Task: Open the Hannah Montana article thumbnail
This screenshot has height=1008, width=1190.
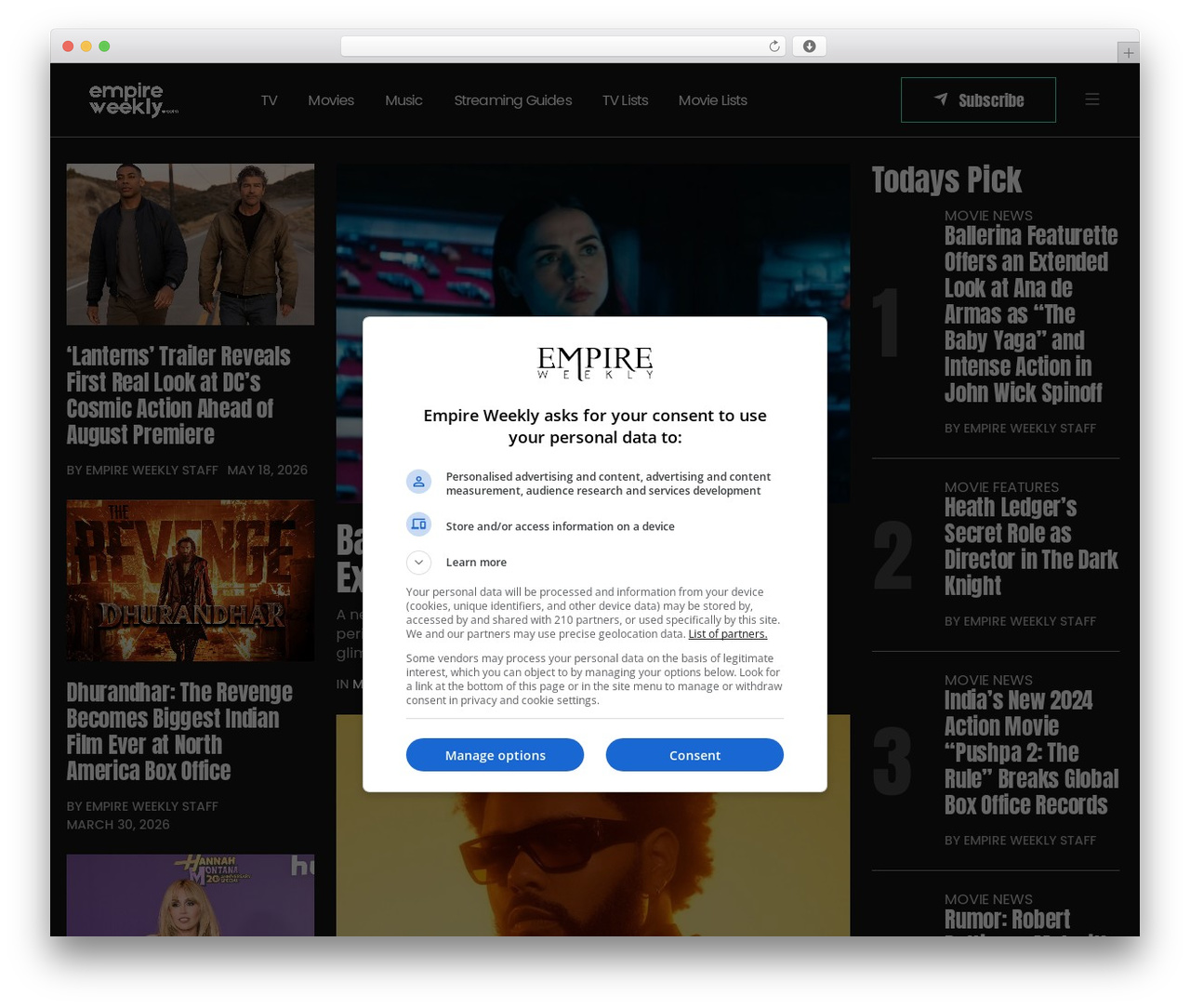Action: 190,895
